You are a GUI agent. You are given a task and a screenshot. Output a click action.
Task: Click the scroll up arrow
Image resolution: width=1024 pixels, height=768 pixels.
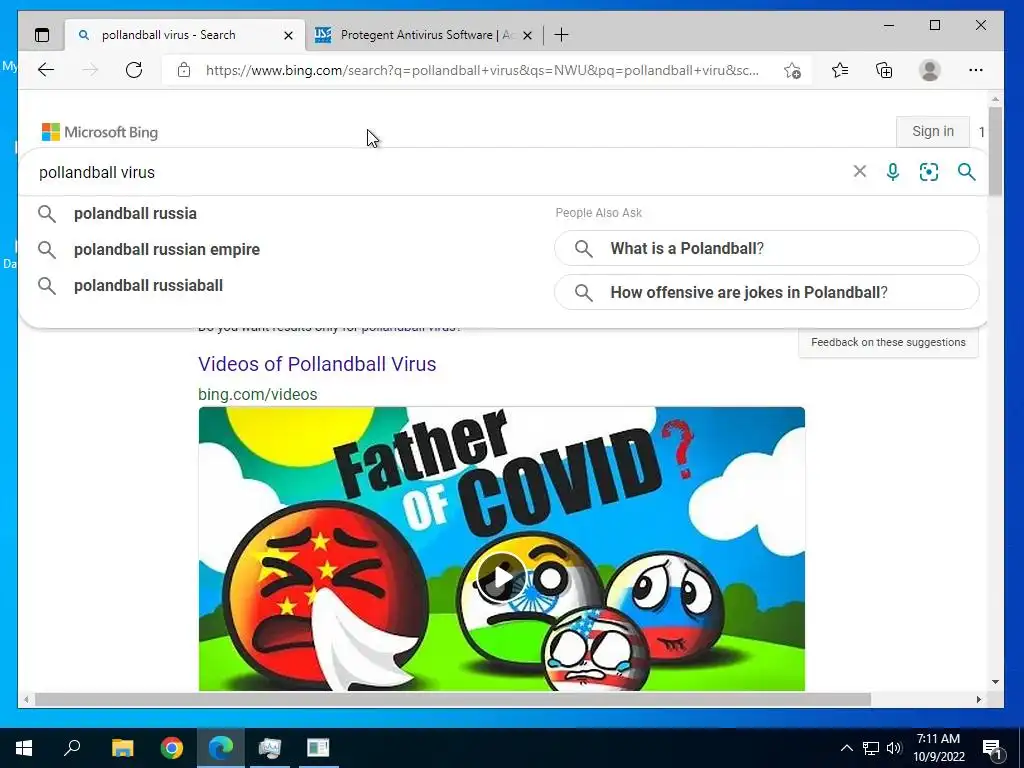pyautogui.click(x=995, y=99)
